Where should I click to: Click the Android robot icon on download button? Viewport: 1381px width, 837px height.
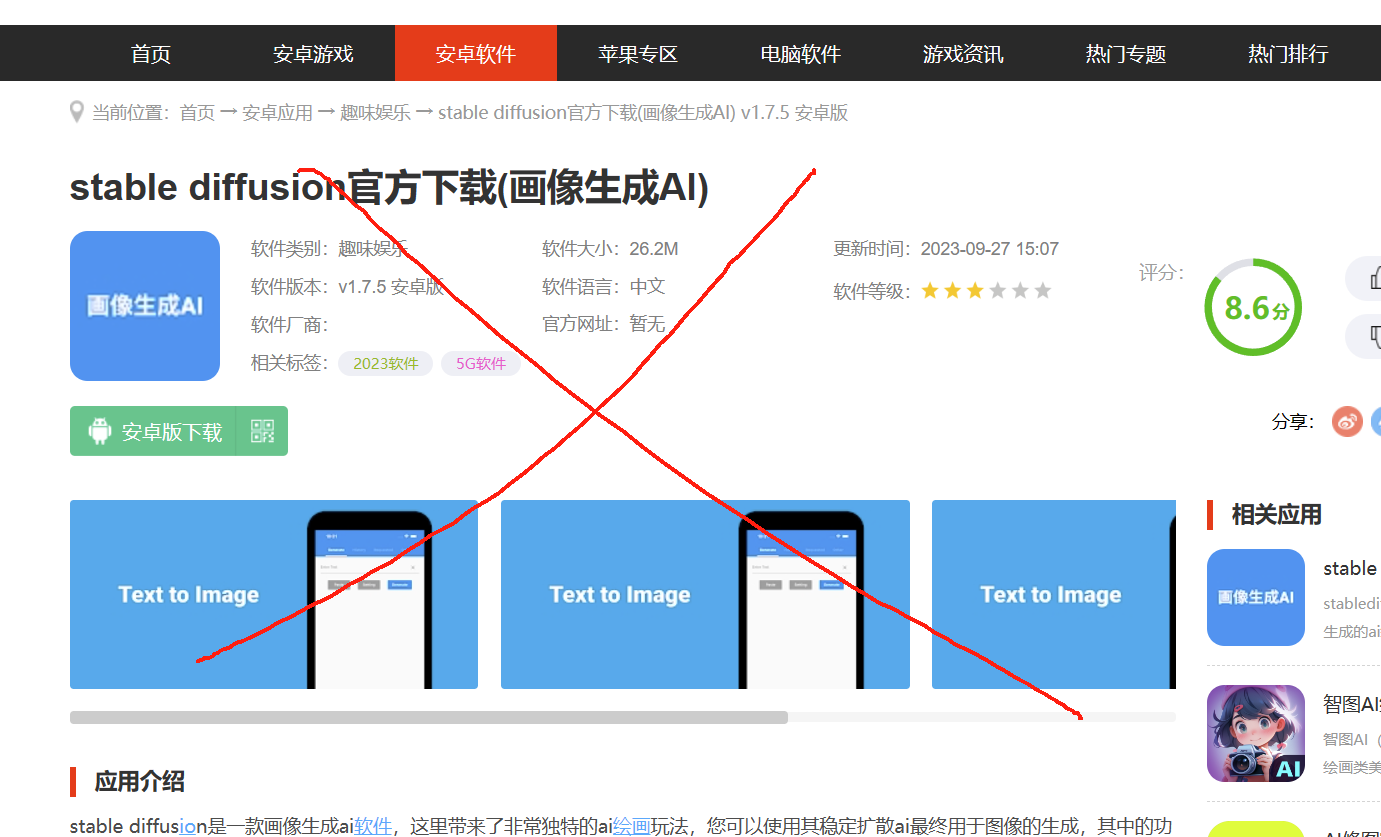tap(99, 431)
